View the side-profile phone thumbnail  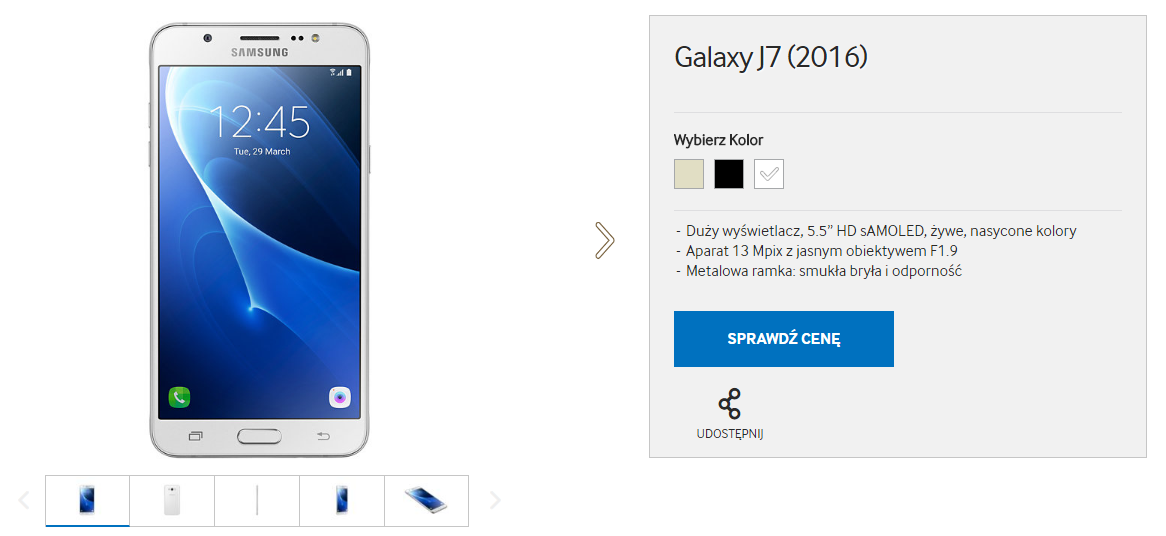[x=257, y=500]
